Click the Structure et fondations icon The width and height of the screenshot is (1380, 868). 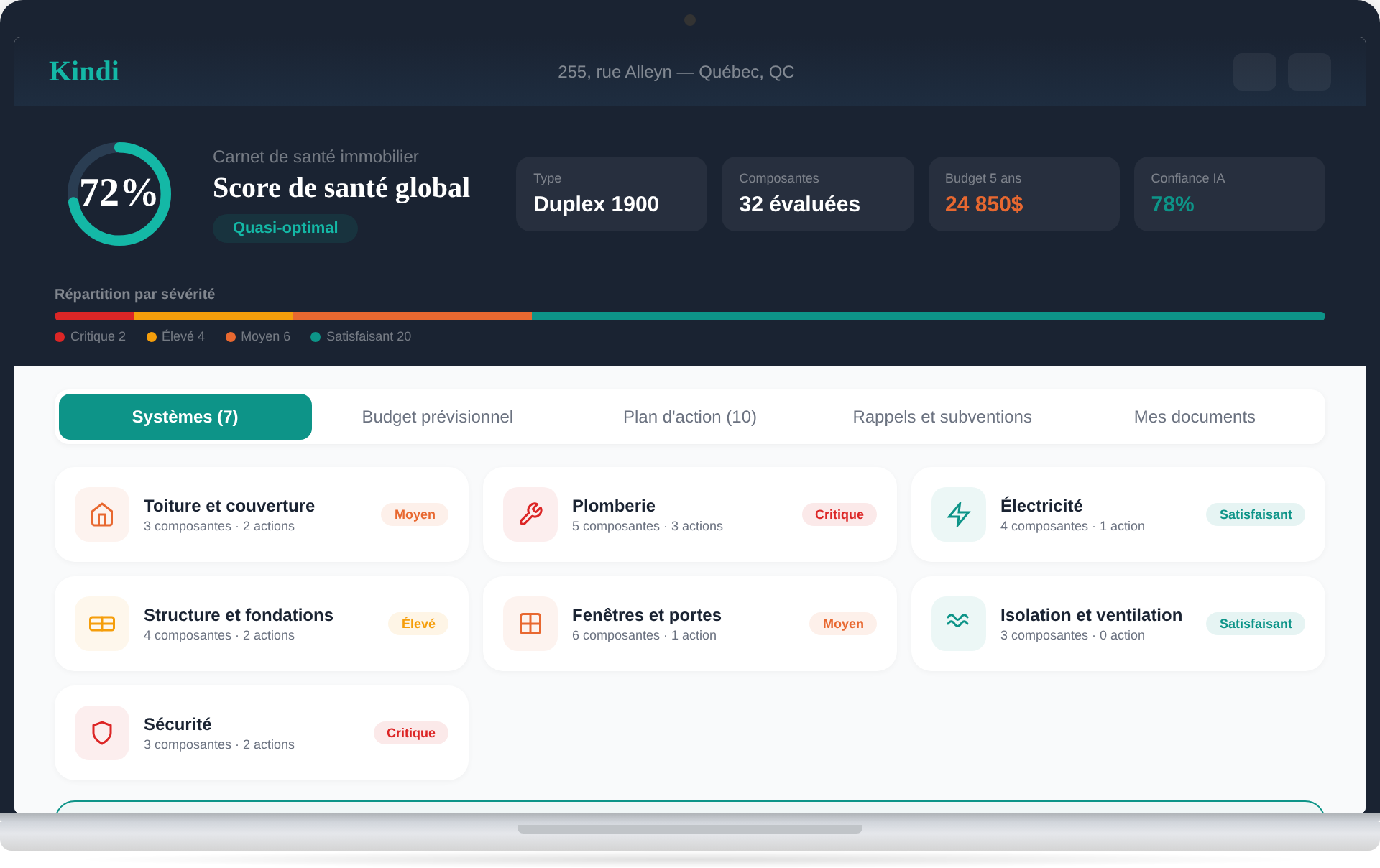102,624
